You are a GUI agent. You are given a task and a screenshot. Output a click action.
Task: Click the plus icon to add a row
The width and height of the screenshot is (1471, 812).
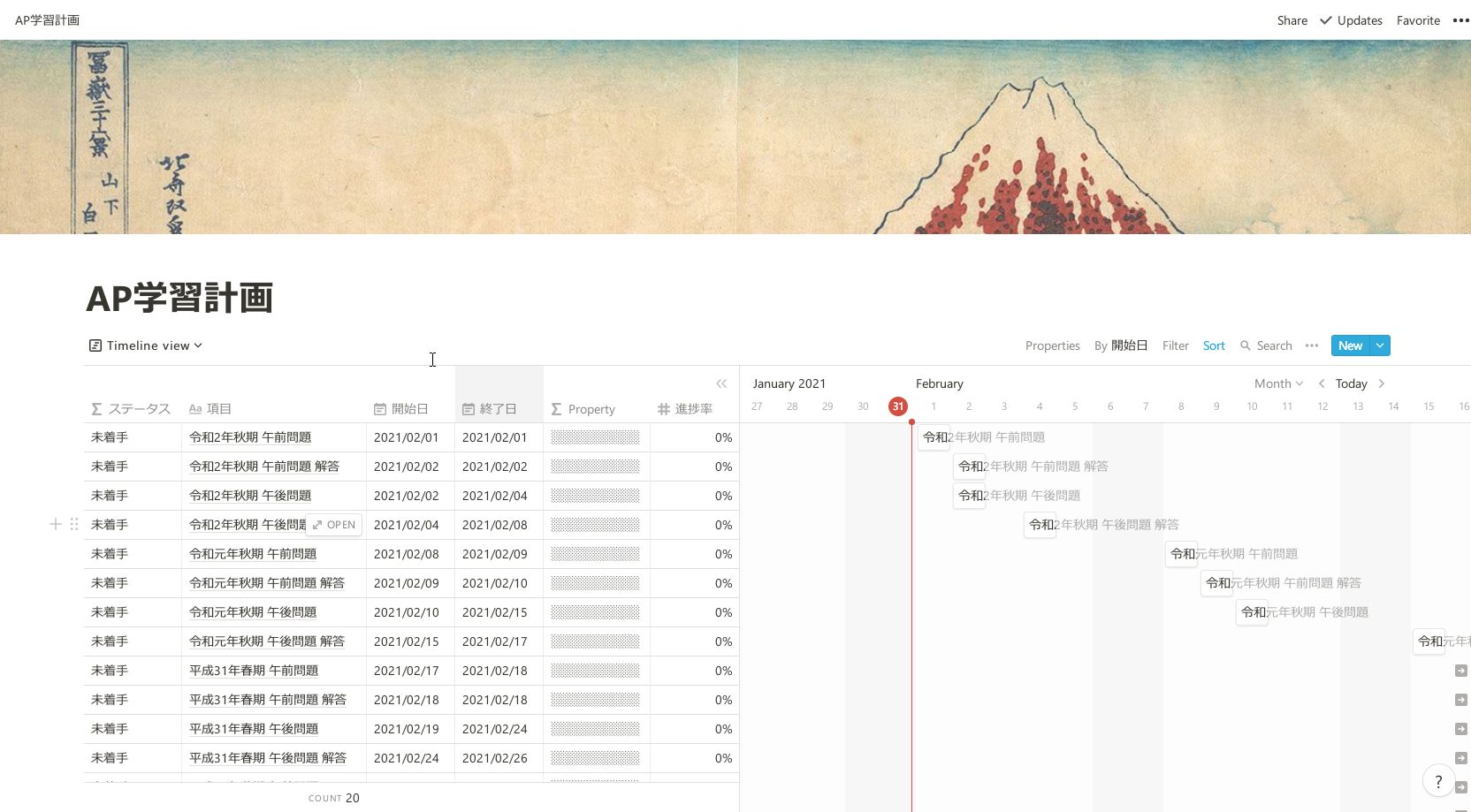[55, 525]
